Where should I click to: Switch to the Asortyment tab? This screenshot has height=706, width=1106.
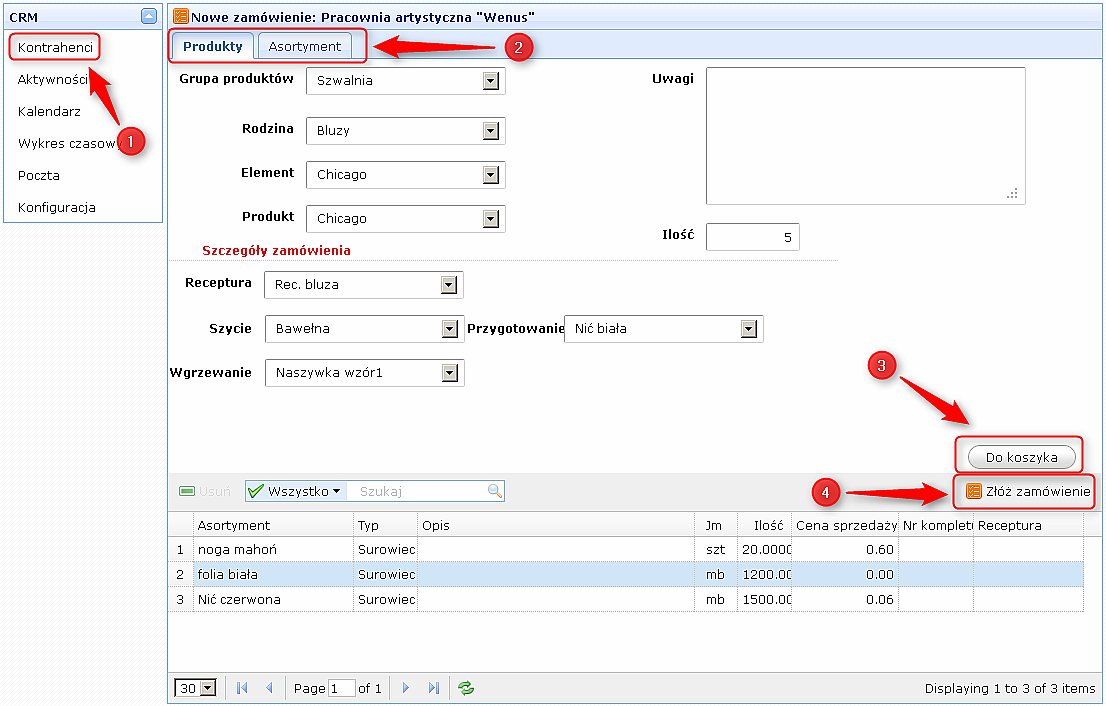[x=304, y=46]
